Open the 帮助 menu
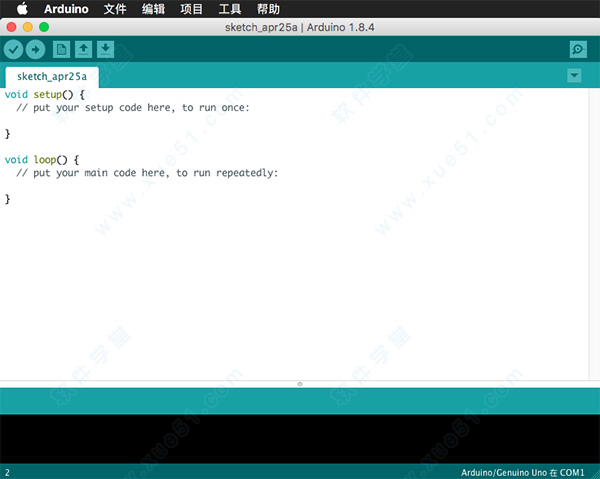The image size is (600, 479). click(268, 9)
